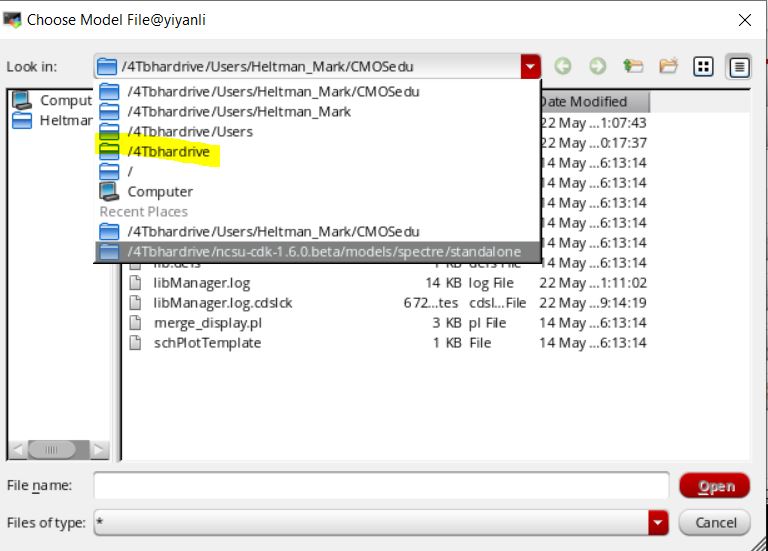Image resolution: width=768 pixels, height=551 pixels.
Task: Pick root '/' entry in path dropdown
Action: [130, 172]
